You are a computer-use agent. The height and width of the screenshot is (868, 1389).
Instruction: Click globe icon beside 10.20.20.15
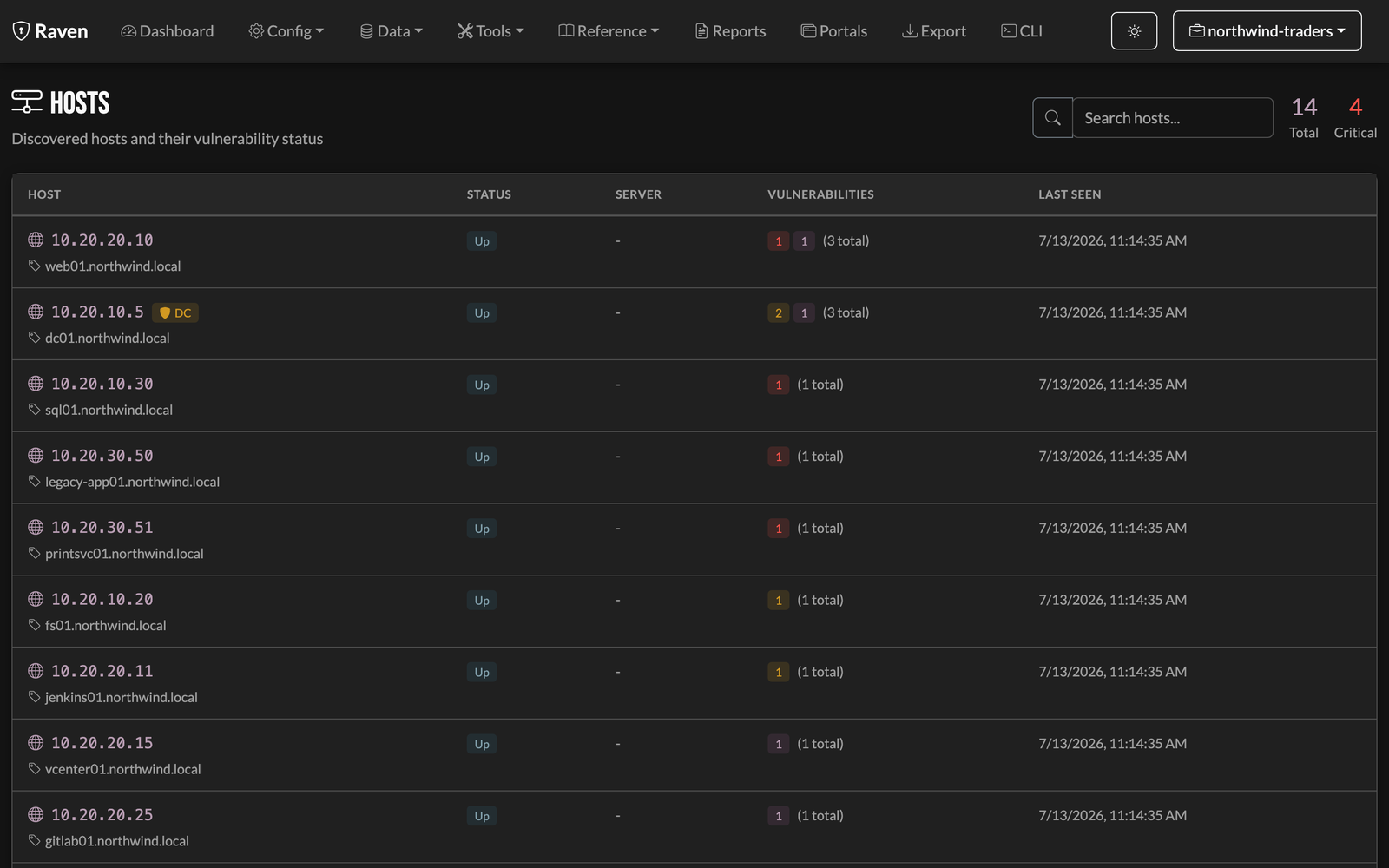(36, 743)
